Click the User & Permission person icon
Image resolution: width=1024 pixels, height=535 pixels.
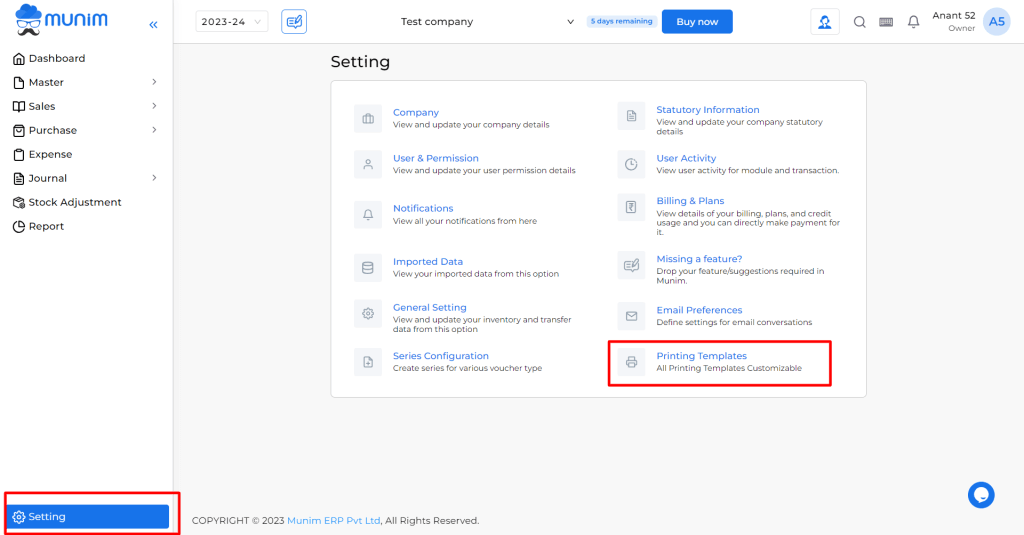pyautogui.click(x=368, y=165)
